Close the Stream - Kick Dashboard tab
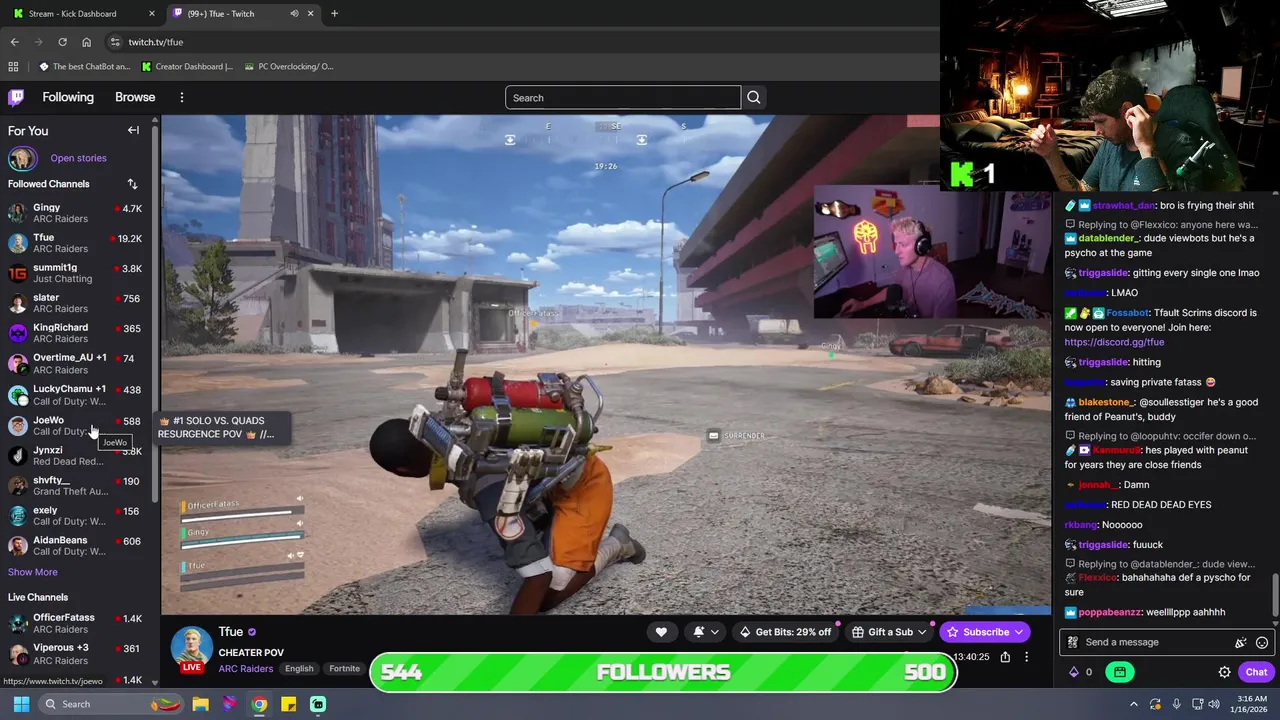1280x720 pixels. coord(152,13)
